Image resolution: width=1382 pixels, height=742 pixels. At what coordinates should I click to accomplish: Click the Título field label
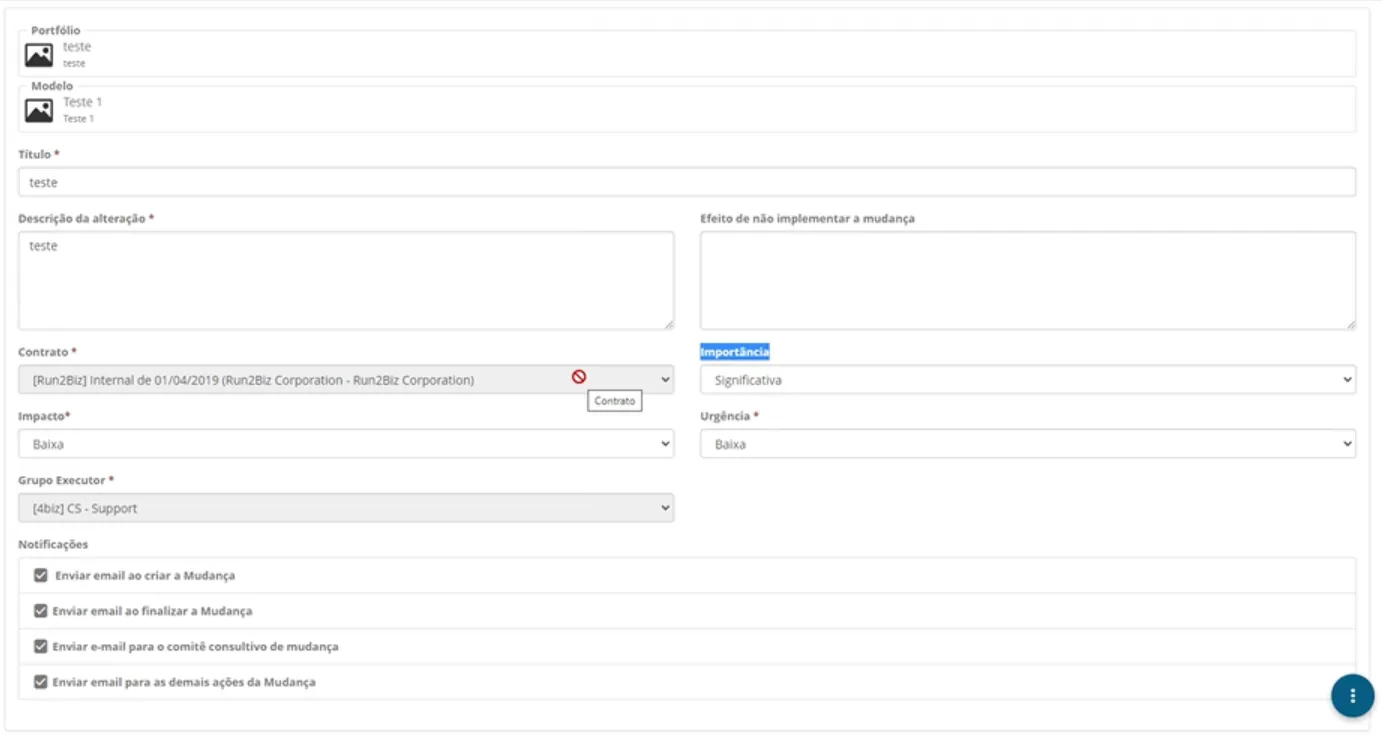coord(39,154)
